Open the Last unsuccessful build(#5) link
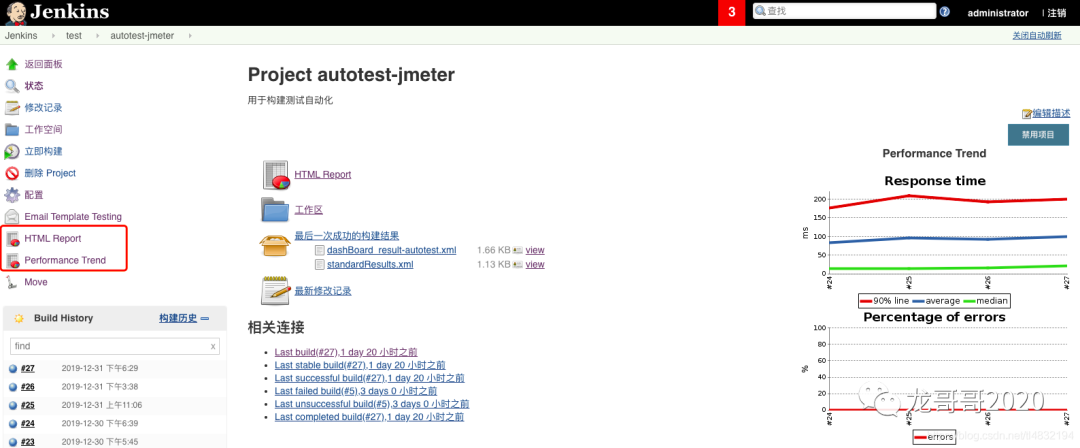The height and width of the screenshot is (448, 1080). click(372, 404)
